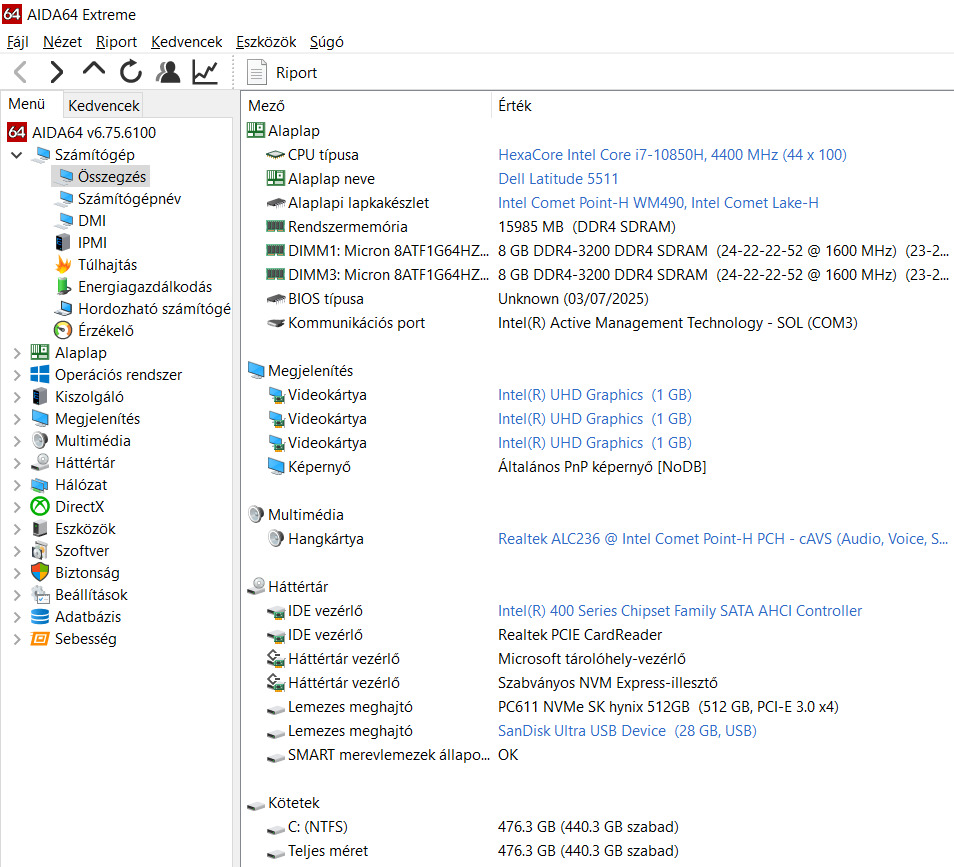This screenshot has width=954, height=867.
Task: Expand the Megjelenítés tree node
Action: [17, 419]
